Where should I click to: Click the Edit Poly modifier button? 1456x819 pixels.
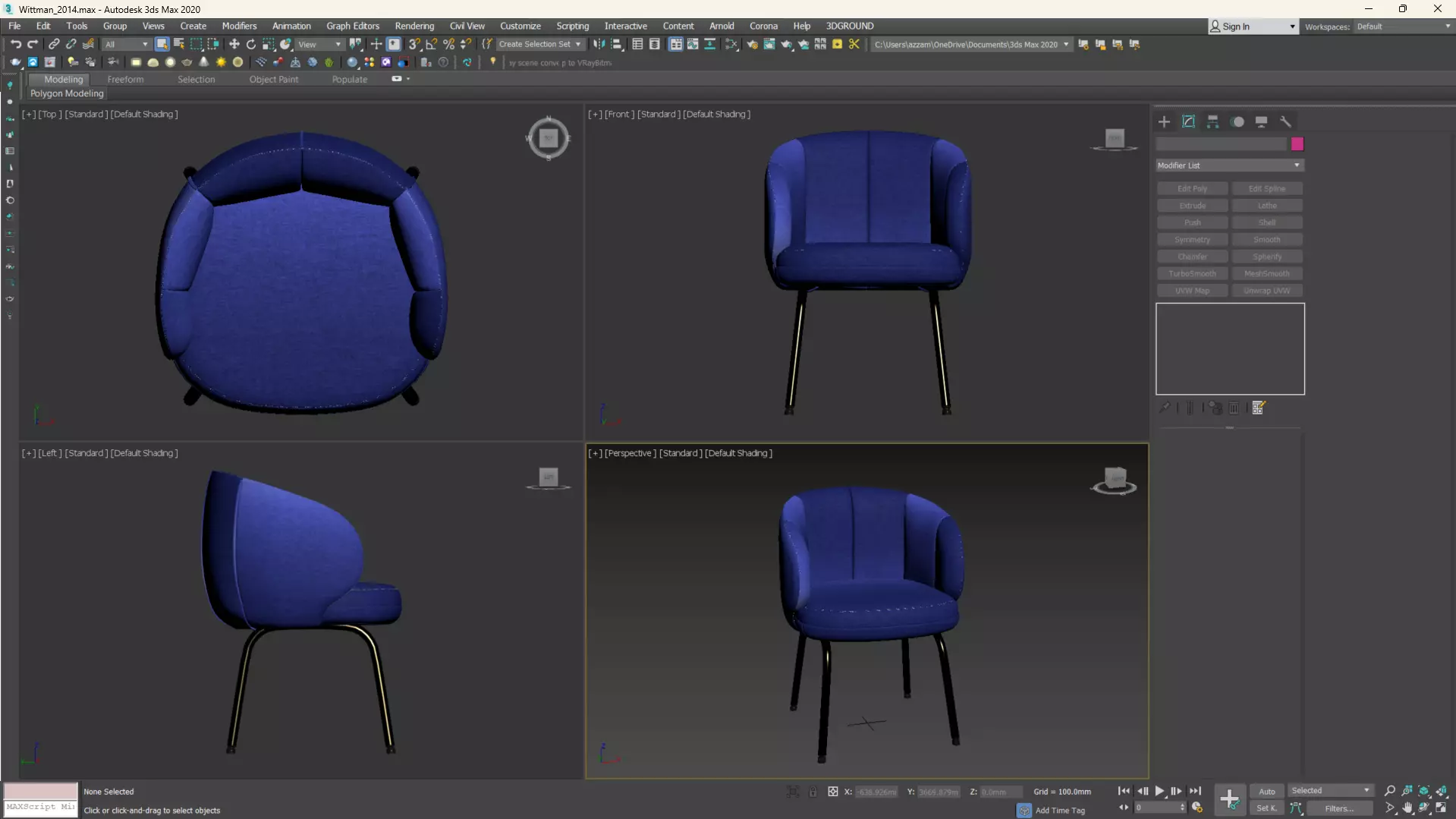[x=1192, y=188]
